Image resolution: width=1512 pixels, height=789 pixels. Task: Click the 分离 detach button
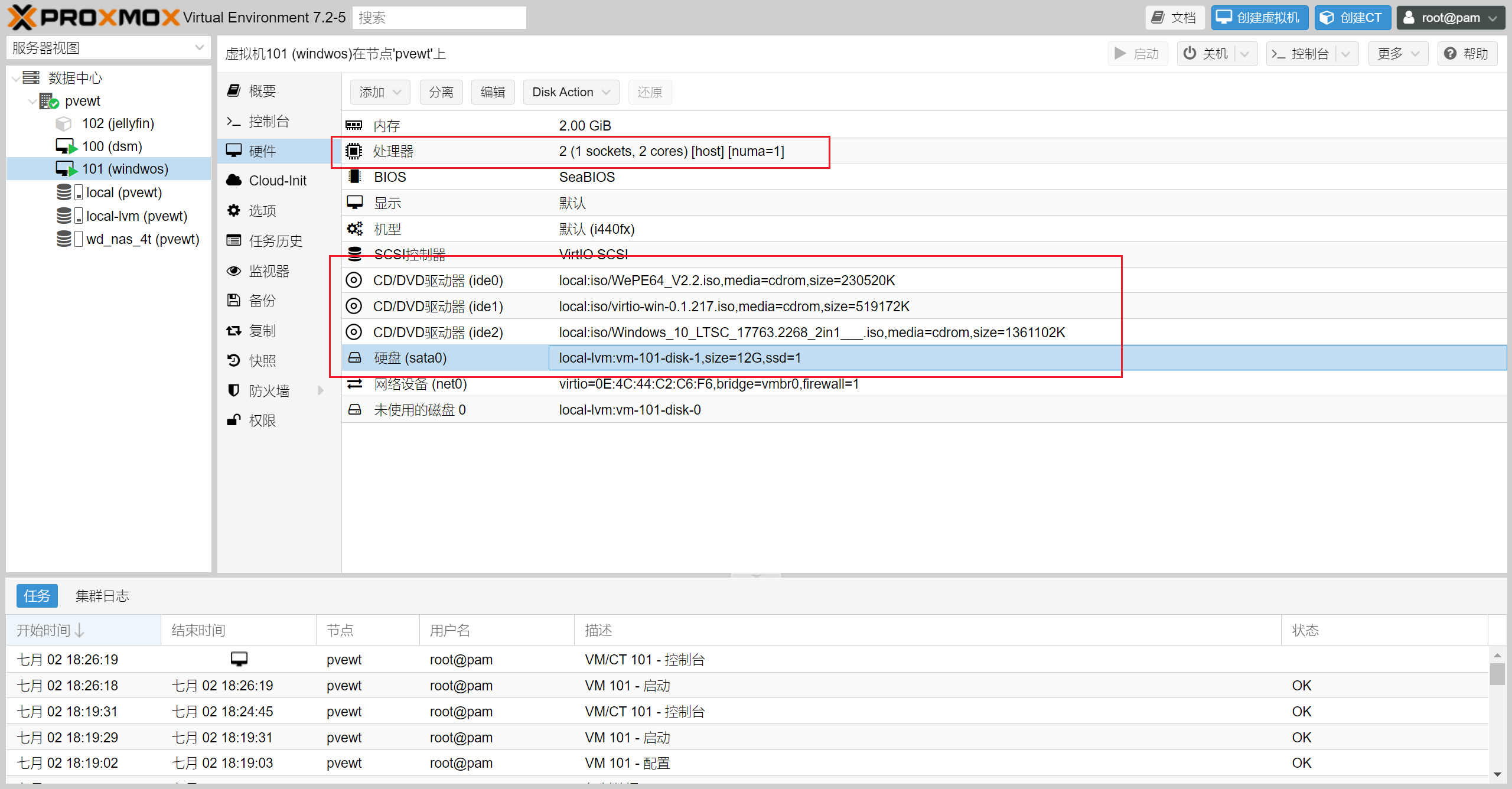[x=441, y=92]
